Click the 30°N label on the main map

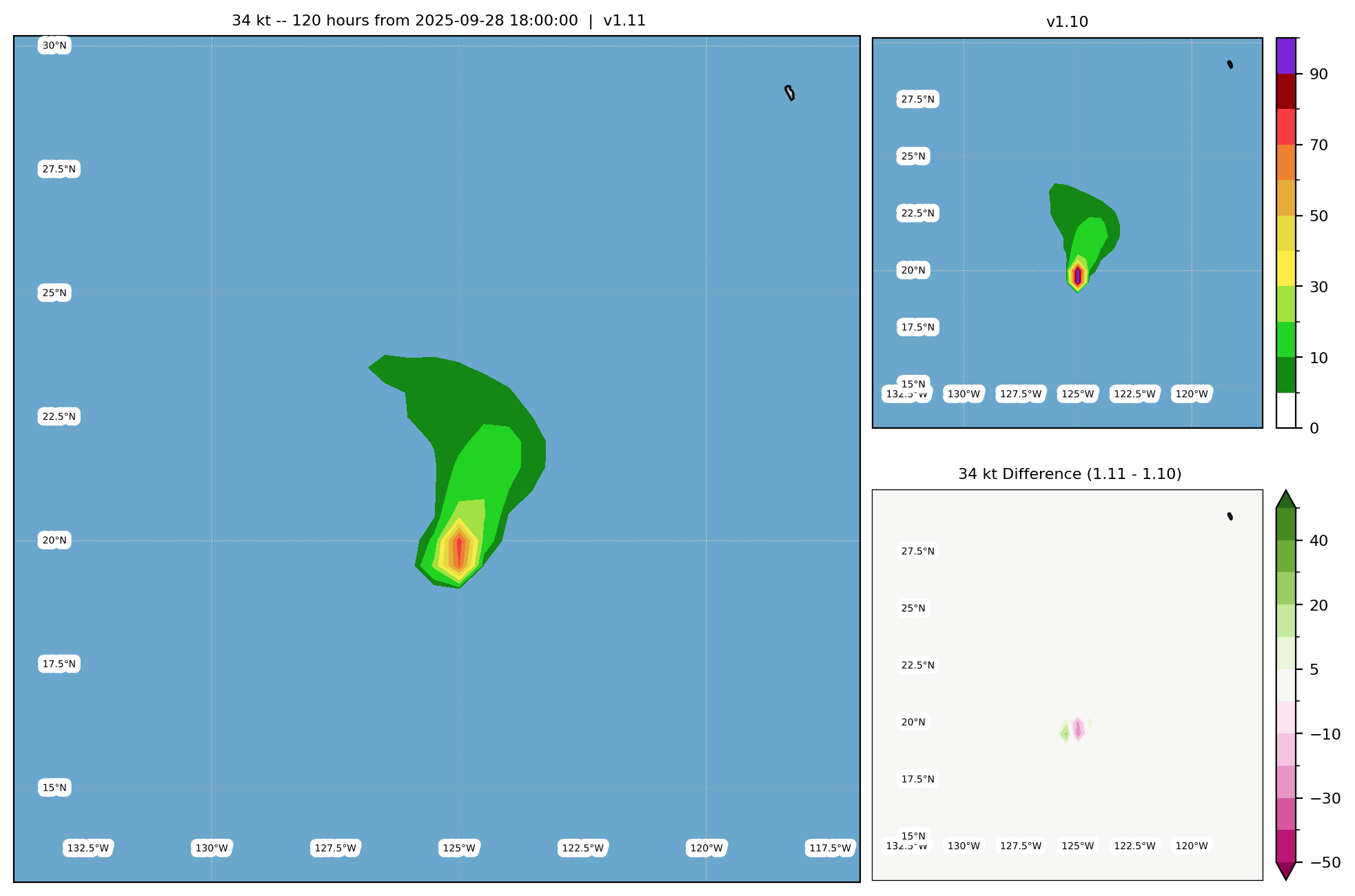point(54,46)
